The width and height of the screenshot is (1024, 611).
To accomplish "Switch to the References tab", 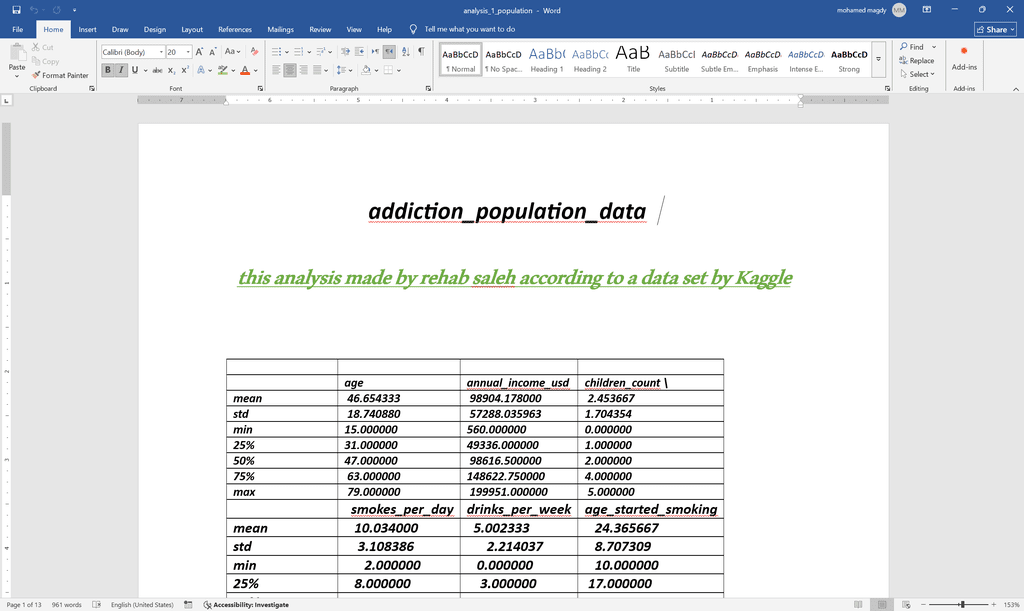I will coord(235,29).
